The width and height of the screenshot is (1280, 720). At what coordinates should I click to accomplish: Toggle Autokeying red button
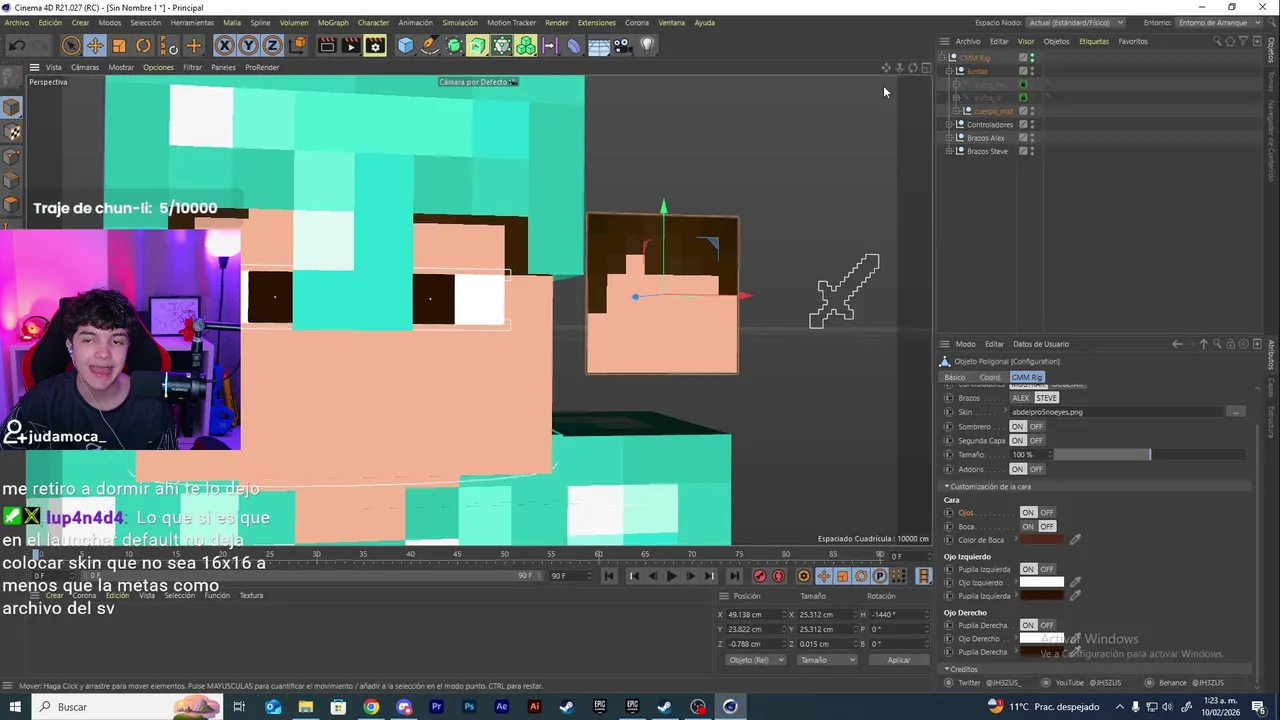click(779, 576)
